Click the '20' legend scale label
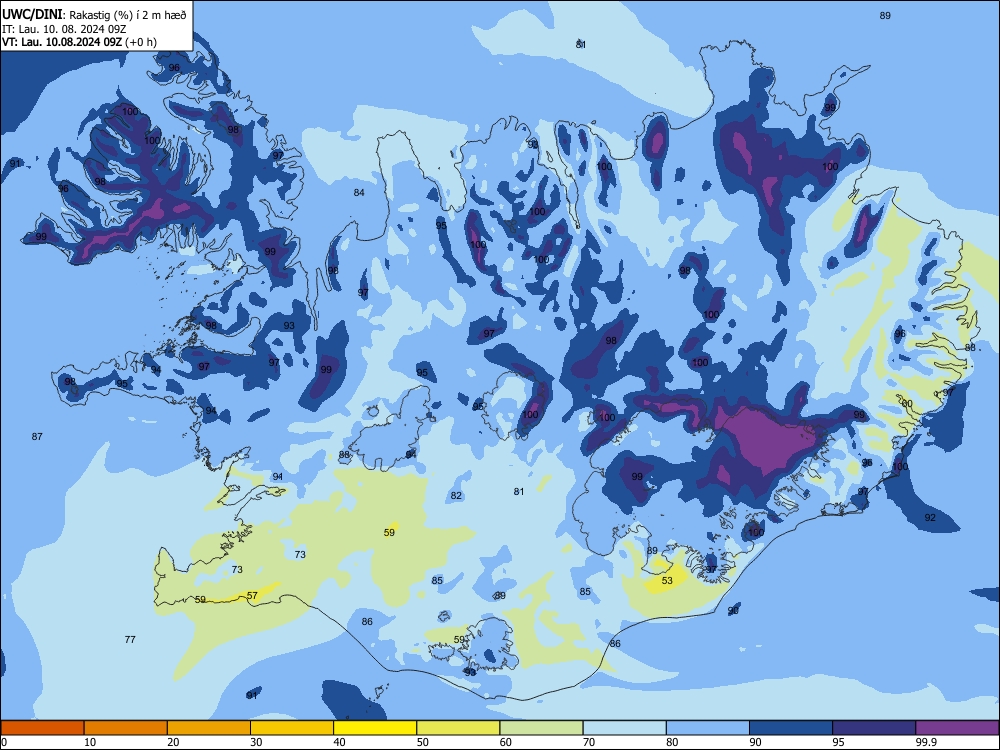Image resolution: width=1000 pixels, height=750 pixels. tap(173, 742)
